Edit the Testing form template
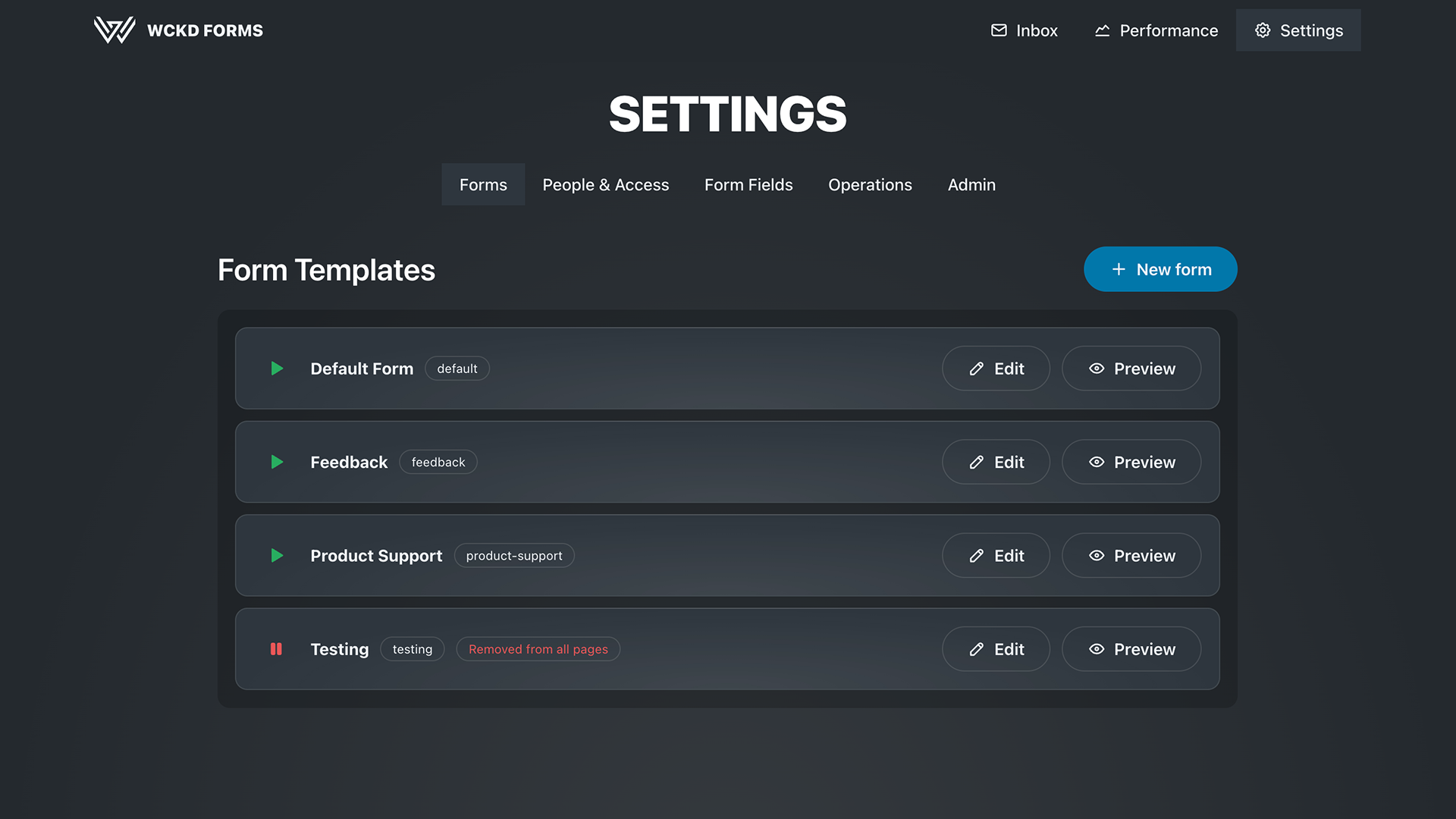Viewport: 1456px width, 819px height. point(996,649)
